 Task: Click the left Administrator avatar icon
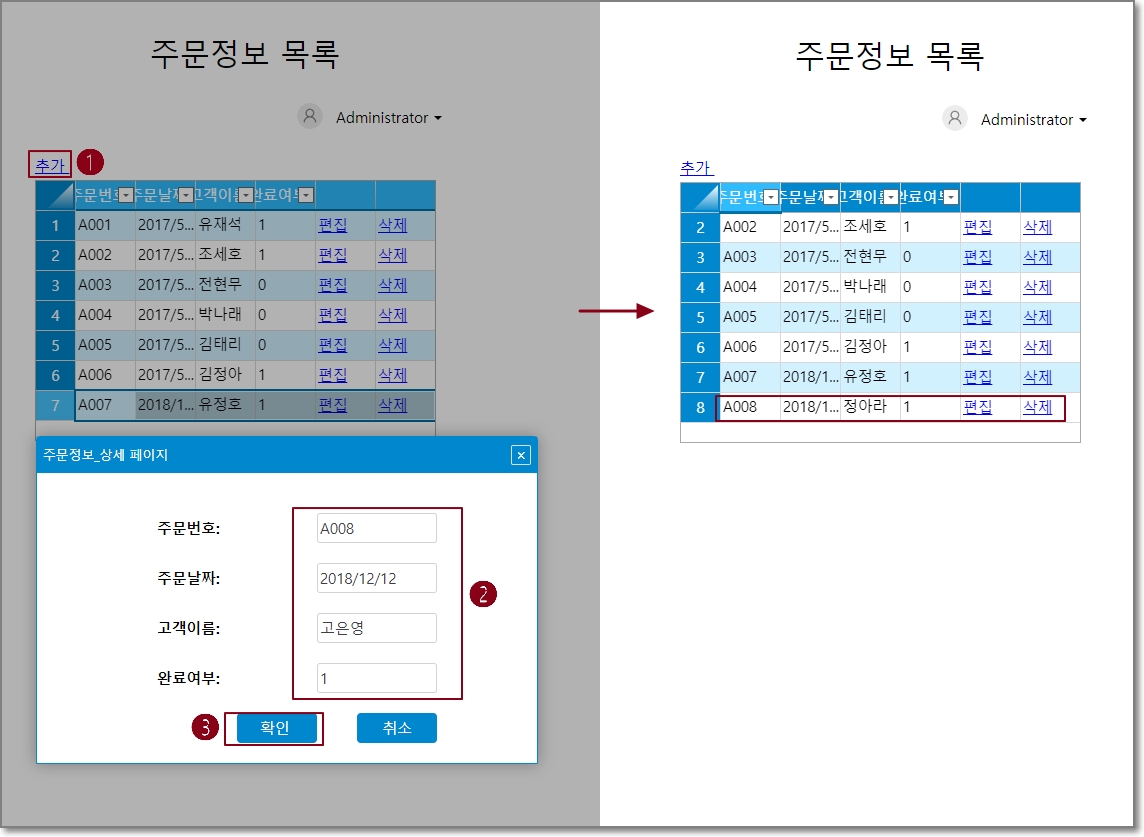(310, 117)
